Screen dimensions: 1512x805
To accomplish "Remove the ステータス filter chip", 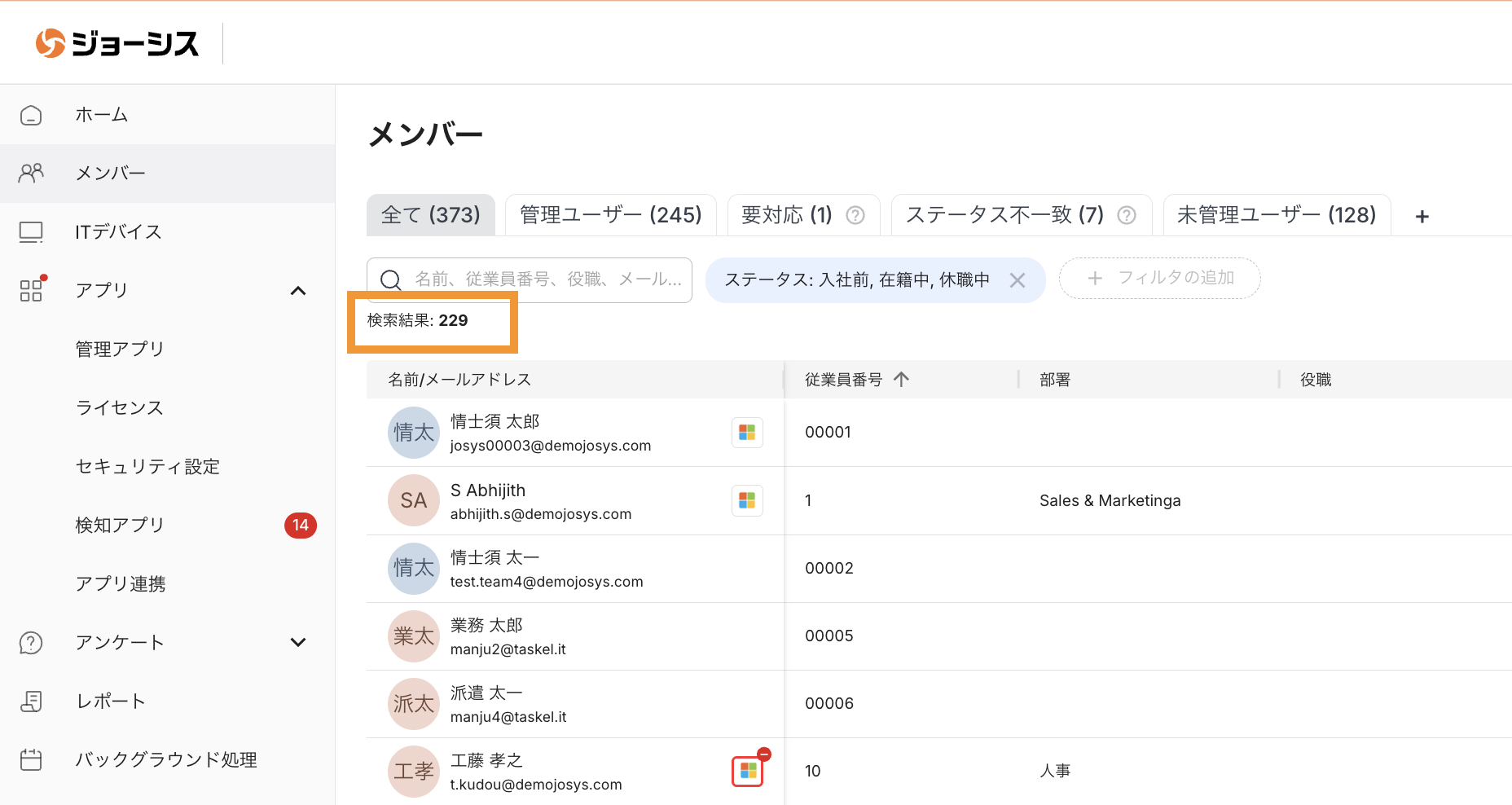I will (1018, 280).
